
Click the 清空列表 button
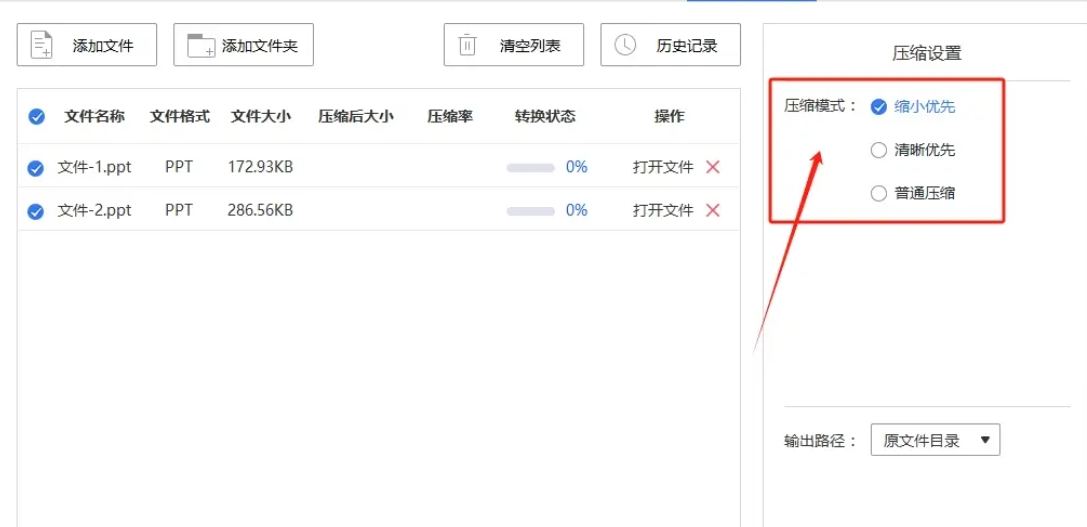pyautogui.click(x=514, y=45)
